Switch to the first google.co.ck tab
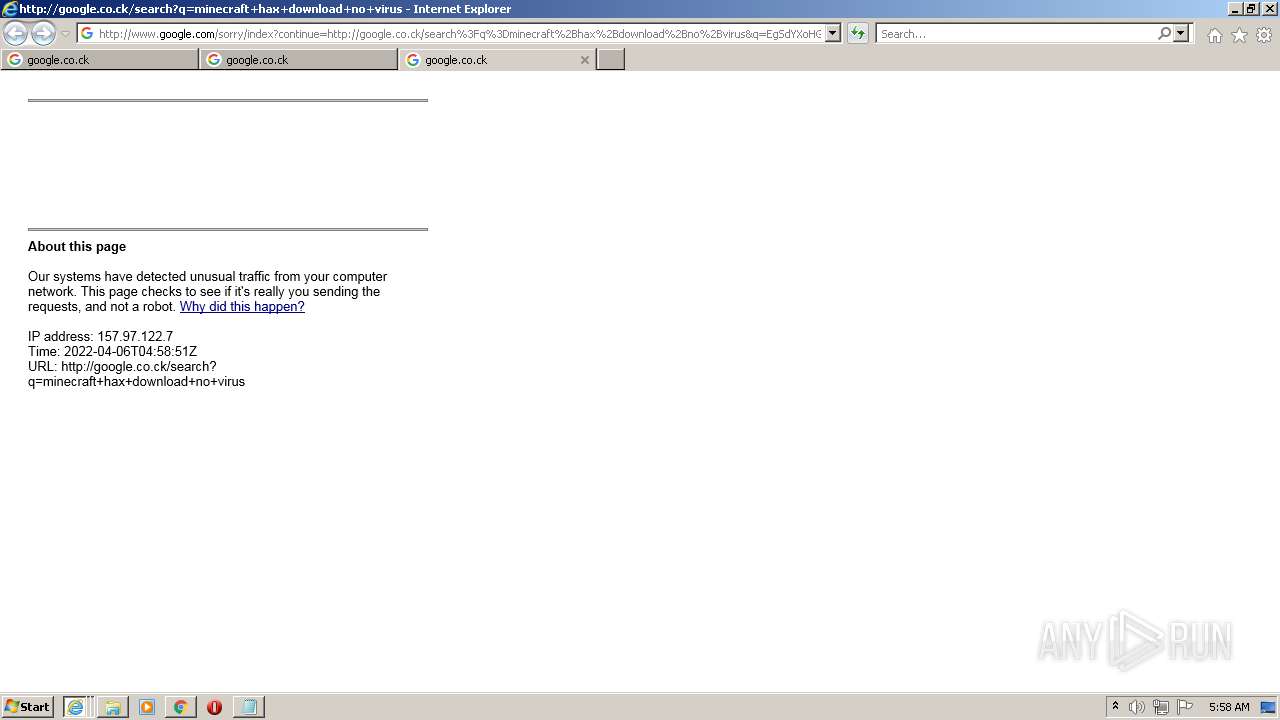The width and height of the screenshot is (1280, 720). pyautogui.click(x=100, y=60)
